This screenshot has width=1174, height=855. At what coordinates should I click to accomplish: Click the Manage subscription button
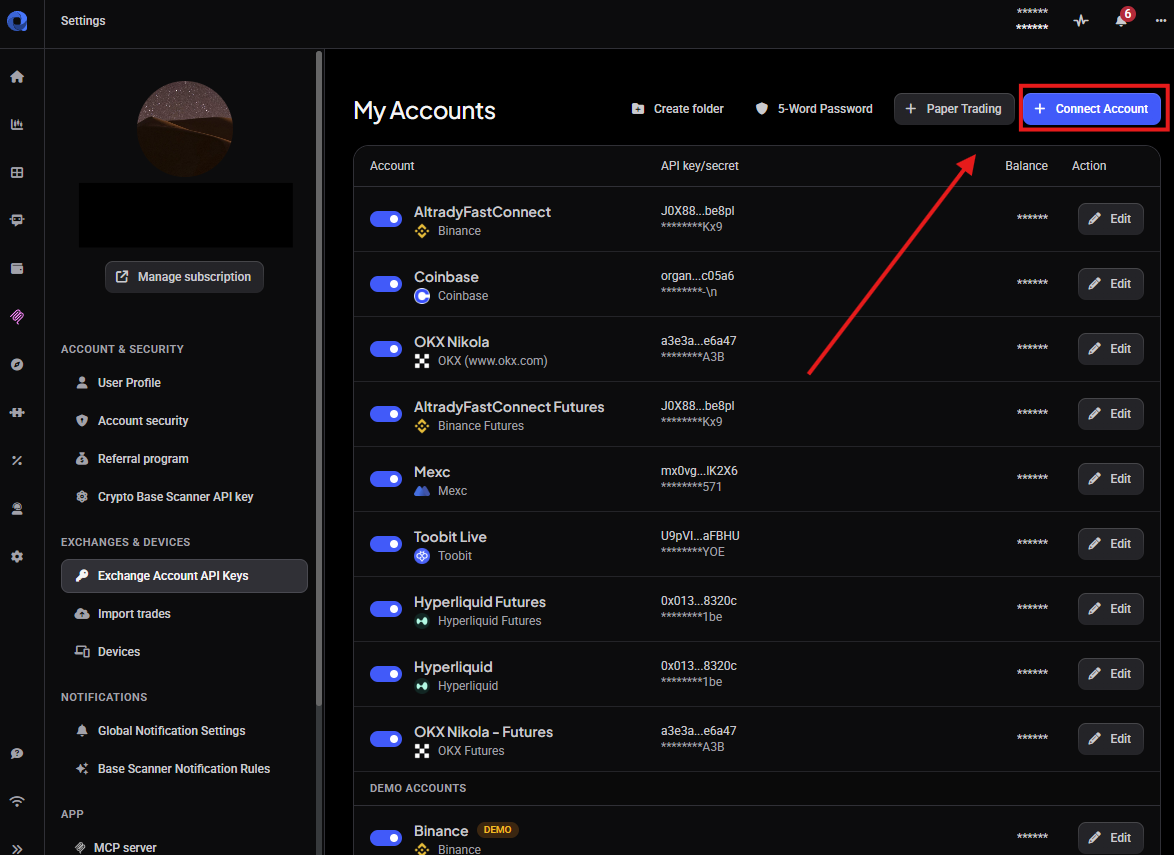click(x=184, y=277)
